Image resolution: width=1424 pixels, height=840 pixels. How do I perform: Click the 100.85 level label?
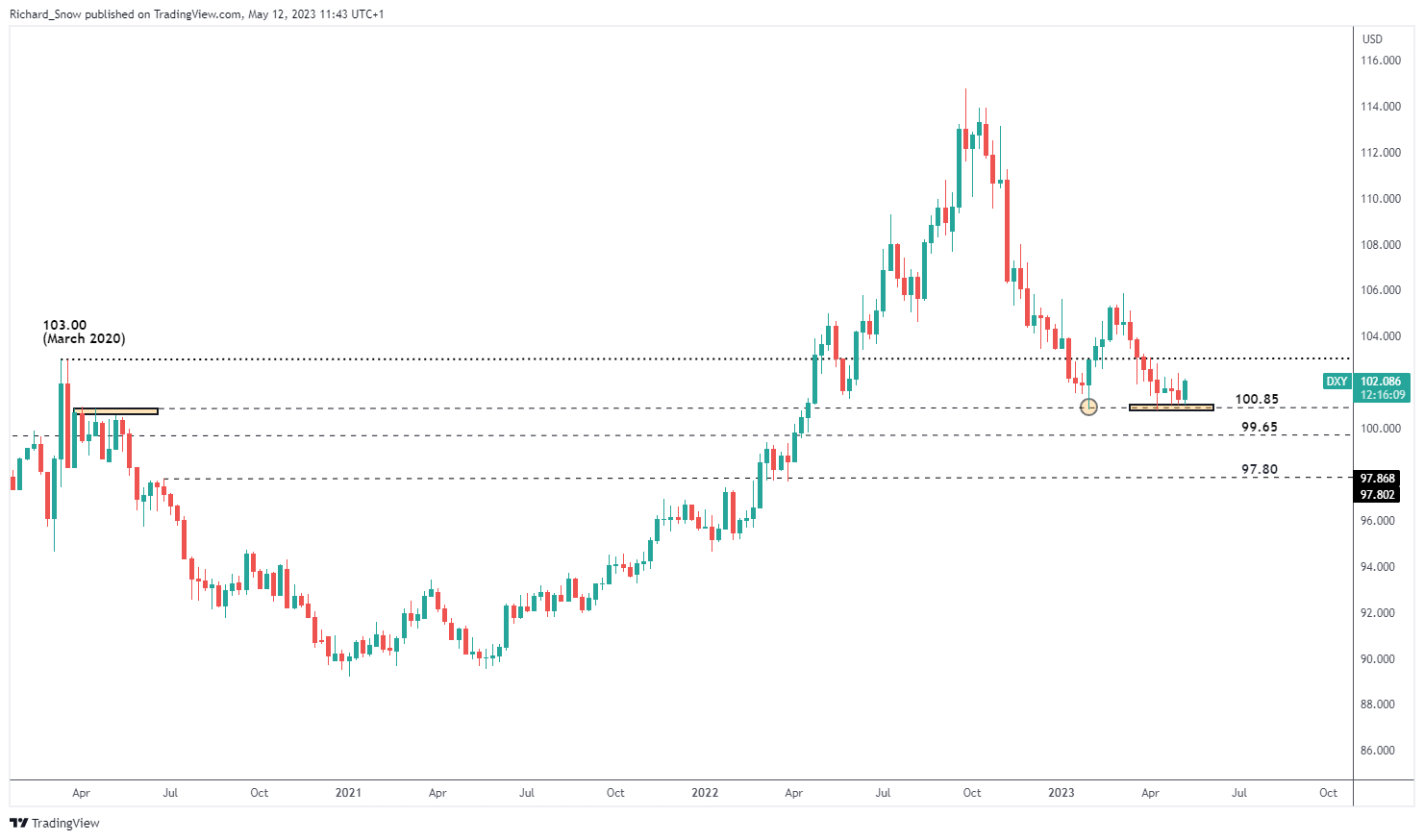point(1257,399)
